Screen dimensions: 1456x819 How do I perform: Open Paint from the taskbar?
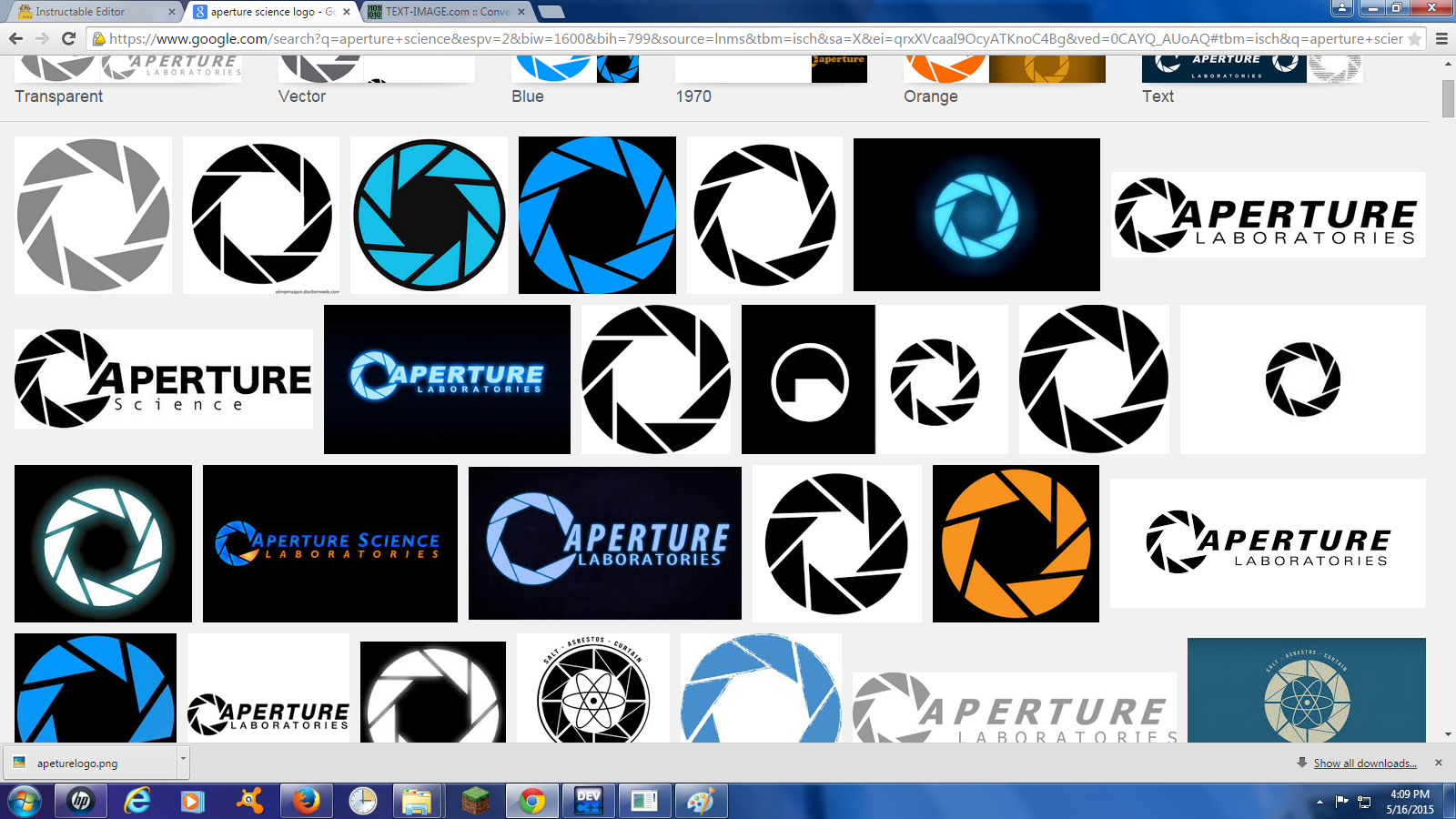(x=701, y=802)
